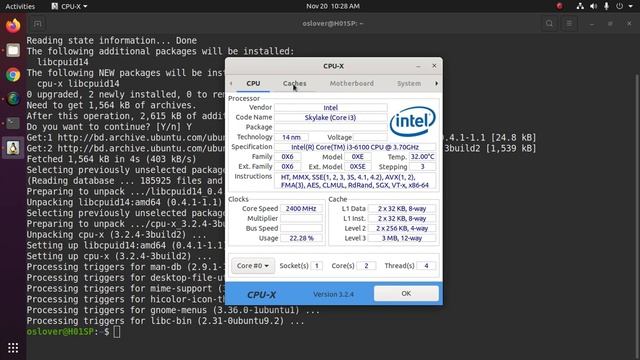Click the Specification field i3-6100 CPU

pos(355,147)
